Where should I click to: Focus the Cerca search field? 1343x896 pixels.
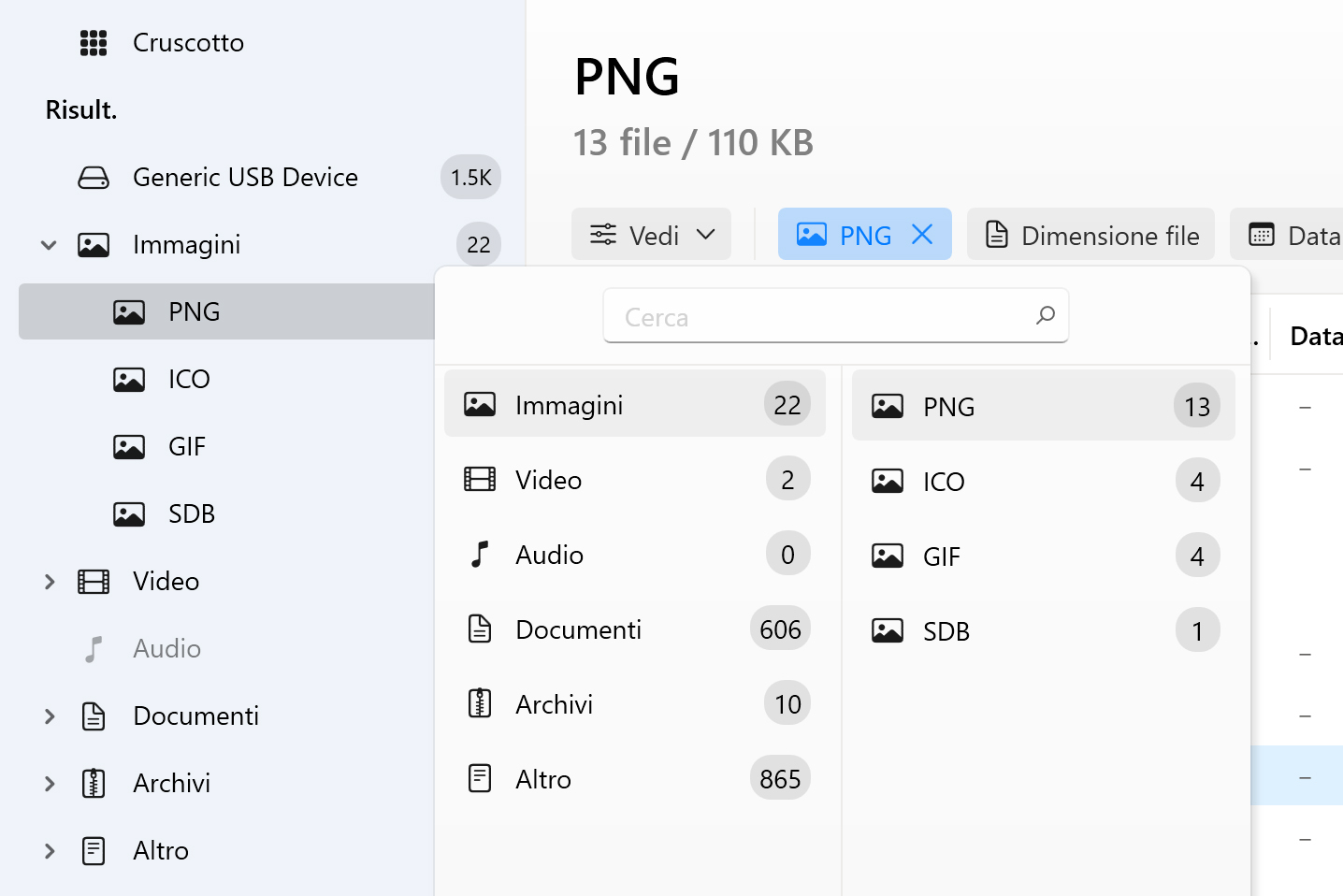(836, 316)
